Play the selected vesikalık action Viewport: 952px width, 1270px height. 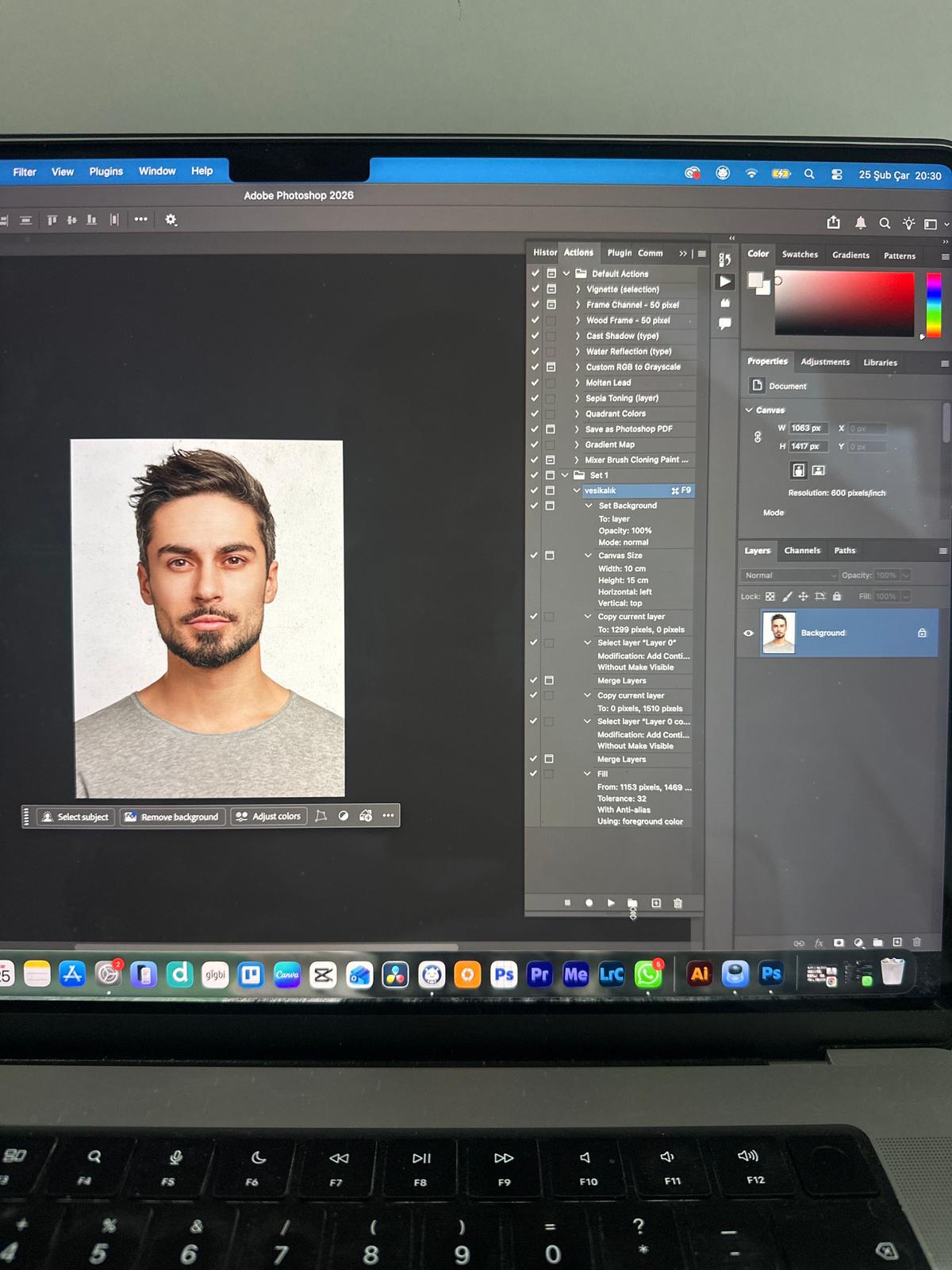(611, 902)
